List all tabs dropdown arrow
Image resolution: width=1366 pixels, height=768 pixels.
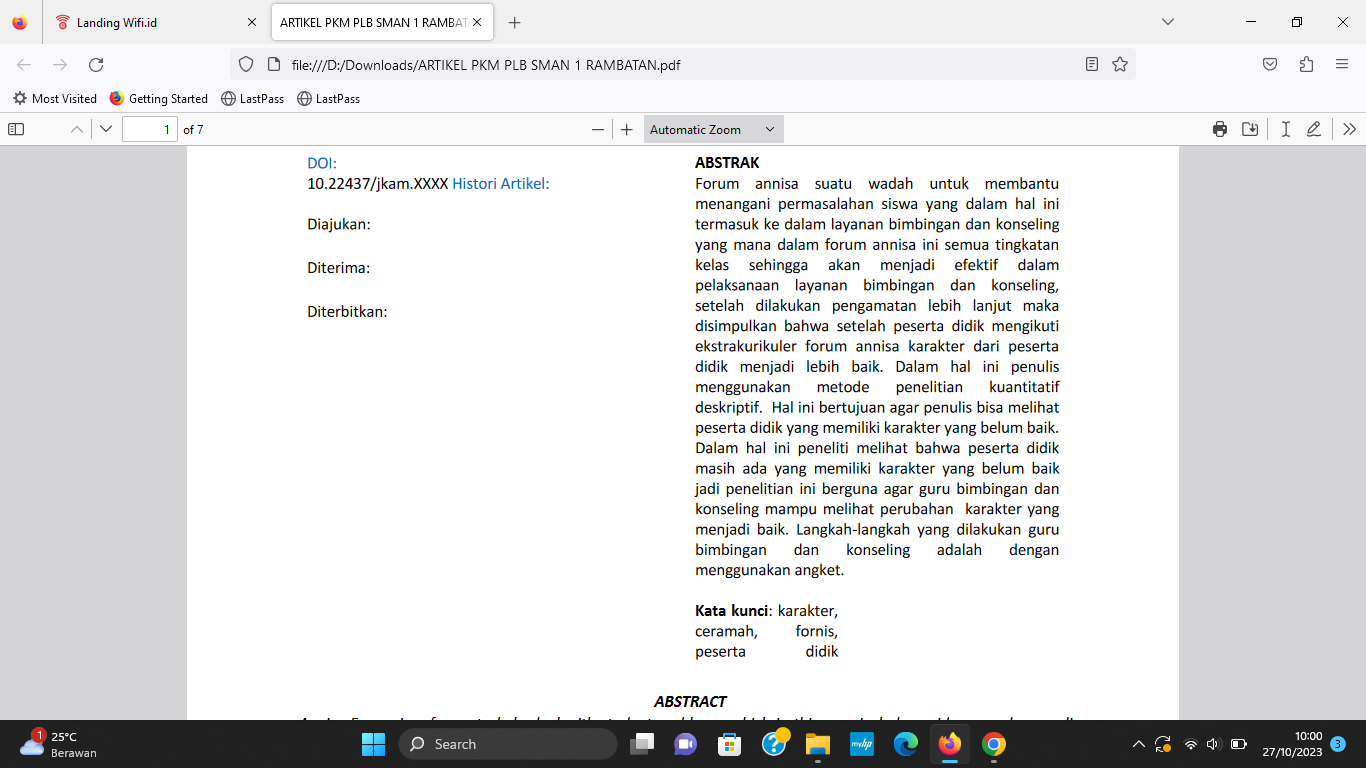[1167, 22]
